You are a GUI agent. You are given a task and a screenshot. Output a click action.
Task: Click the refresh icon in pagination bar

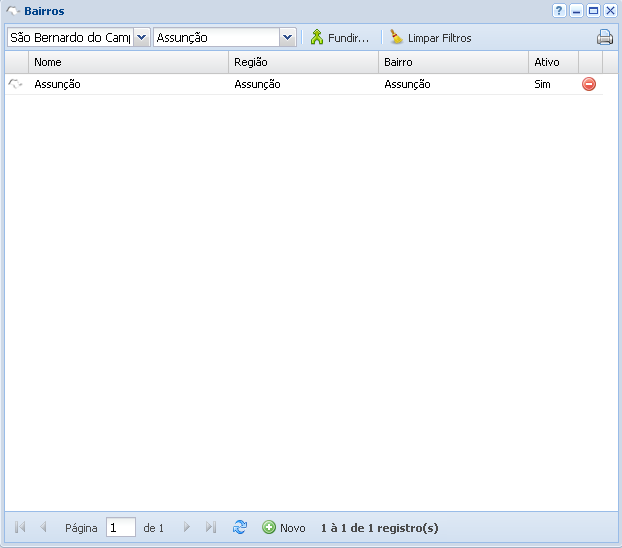coord(240,527)
